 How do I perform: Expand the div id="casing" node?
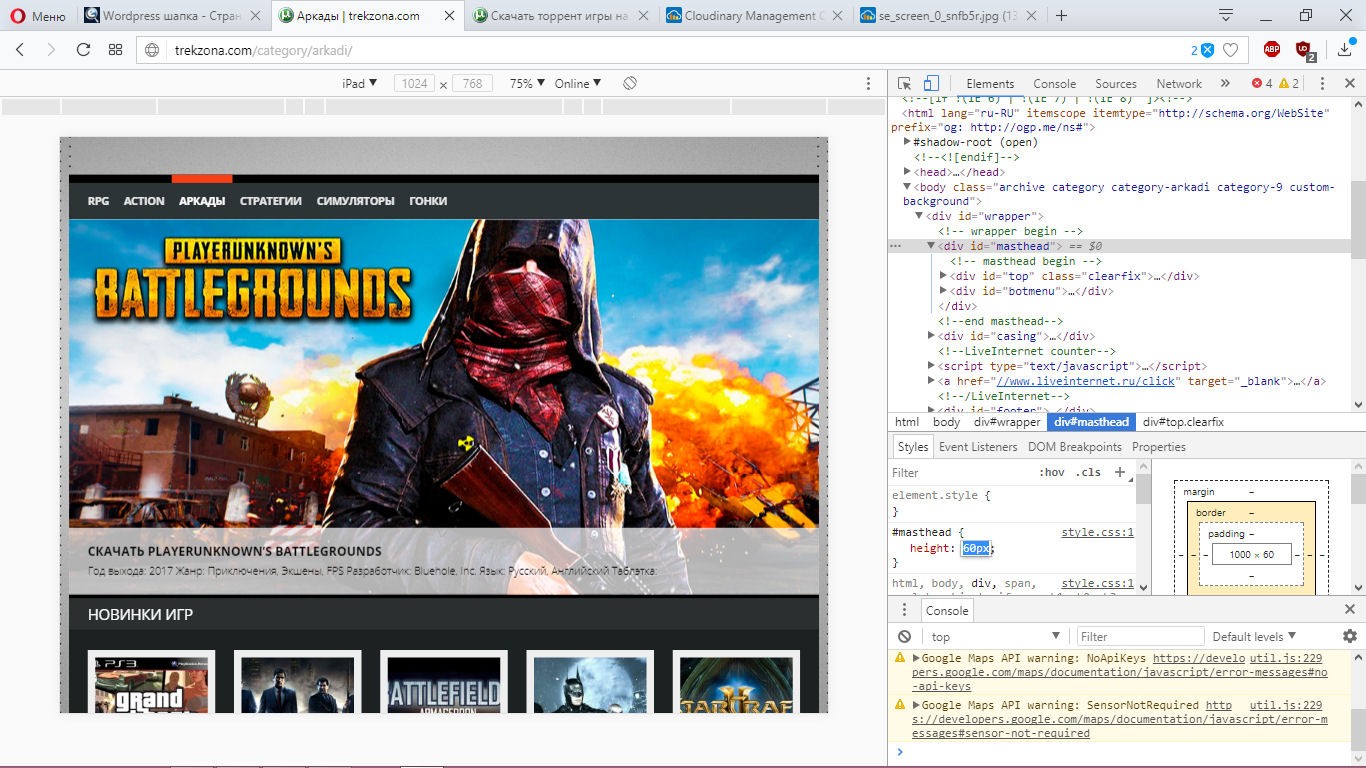[931, 336]
